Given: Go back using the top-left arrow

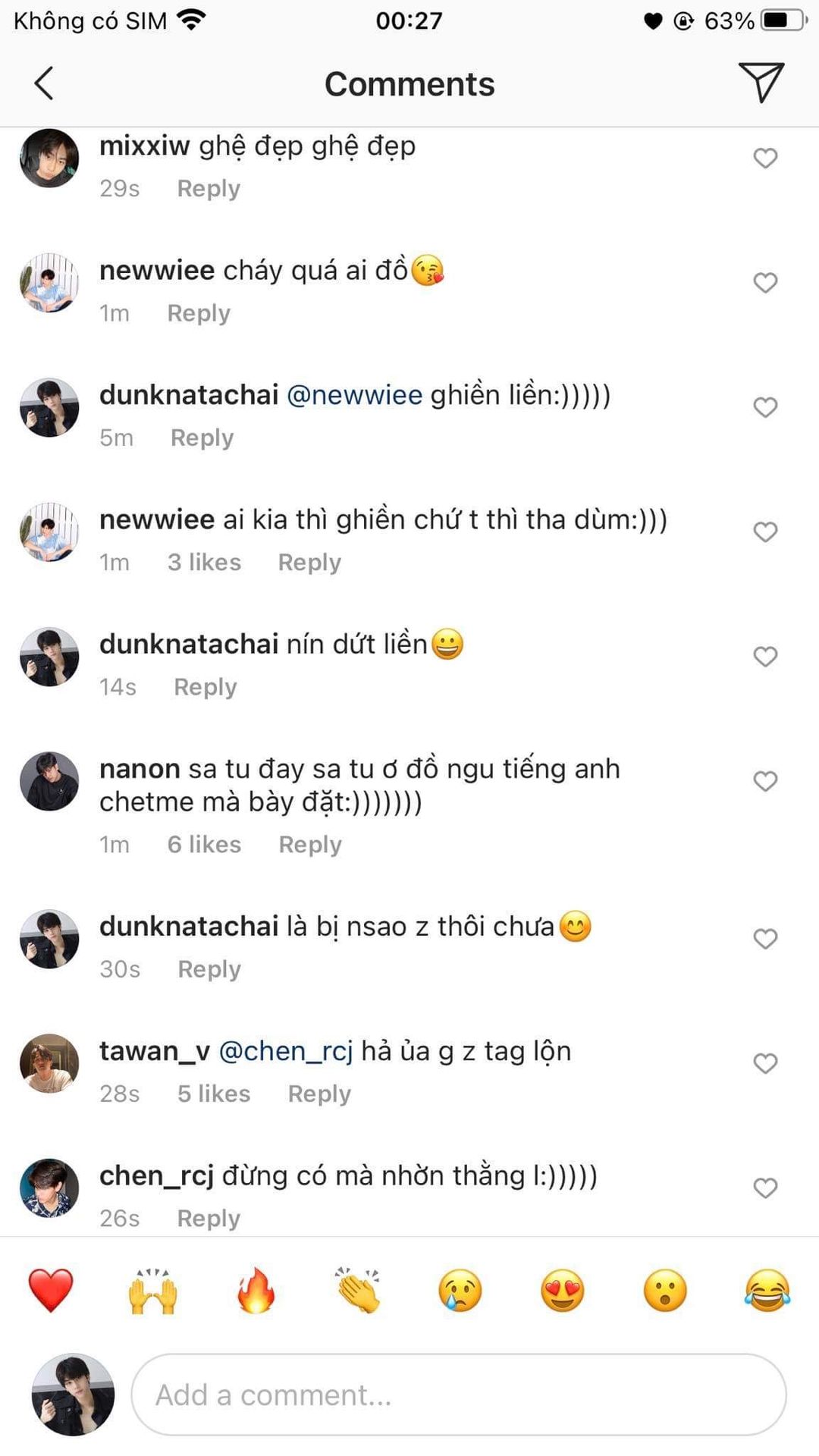Looking at the screenshot, I should (x=44, y=83).
